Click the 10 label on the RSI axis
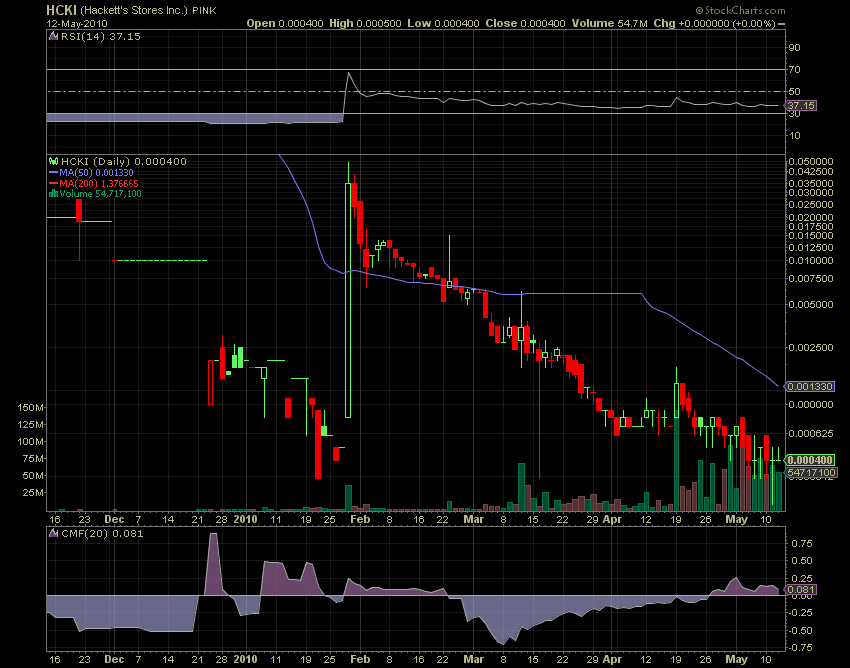The height and width of the screenshot is (668, 850). click(x=794, y=136)
